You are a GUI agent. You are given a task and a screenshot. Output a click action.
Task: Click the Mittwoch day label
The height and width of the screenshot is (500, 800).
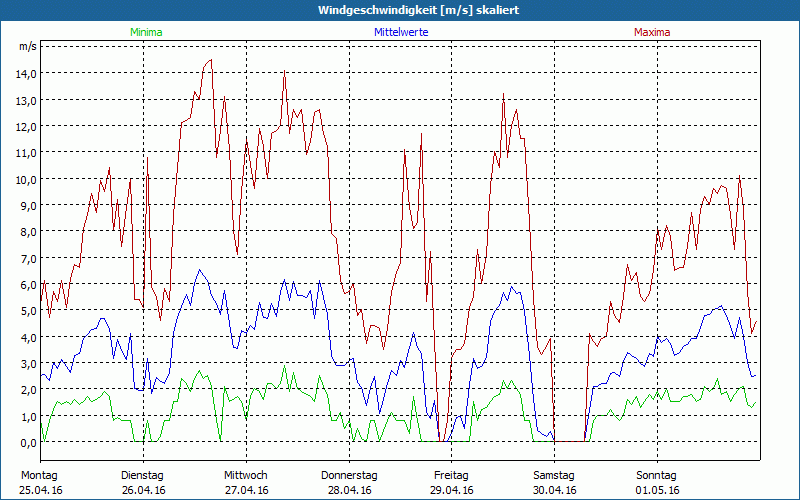point(246,476)
